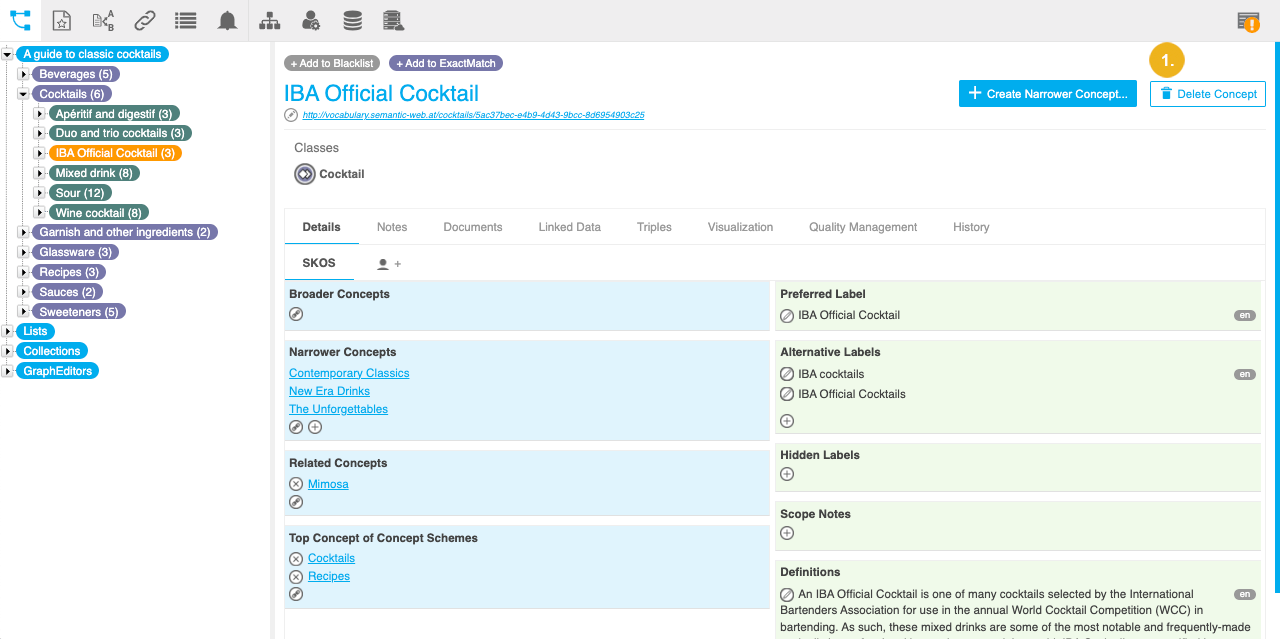Open the hierarchy diagram toolbar icon
The width and height of the screenshot is (1280, 639).
click(269, 20)
